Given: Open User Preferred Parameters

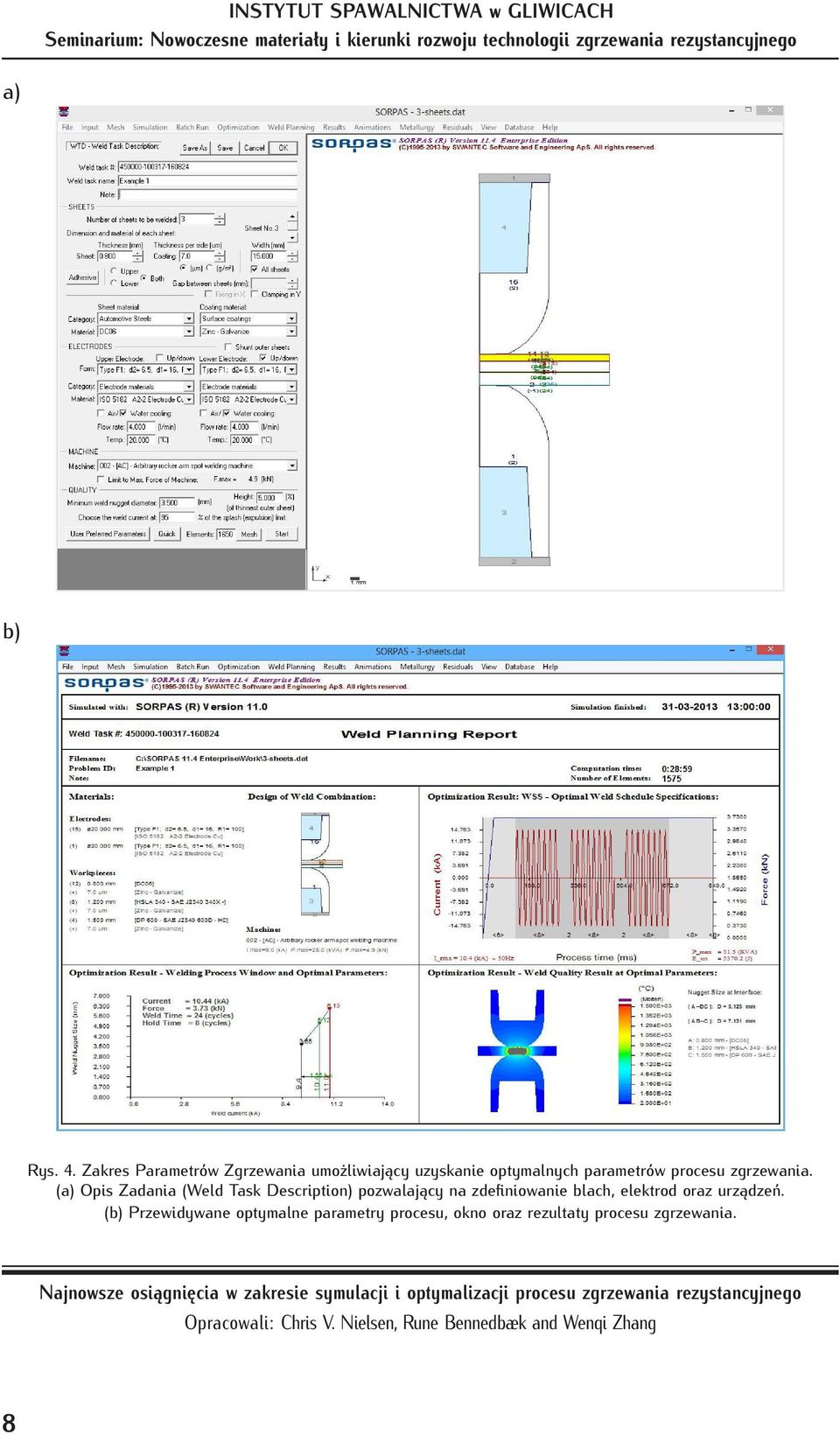Looking at the screenshot, I should point(108,534).
